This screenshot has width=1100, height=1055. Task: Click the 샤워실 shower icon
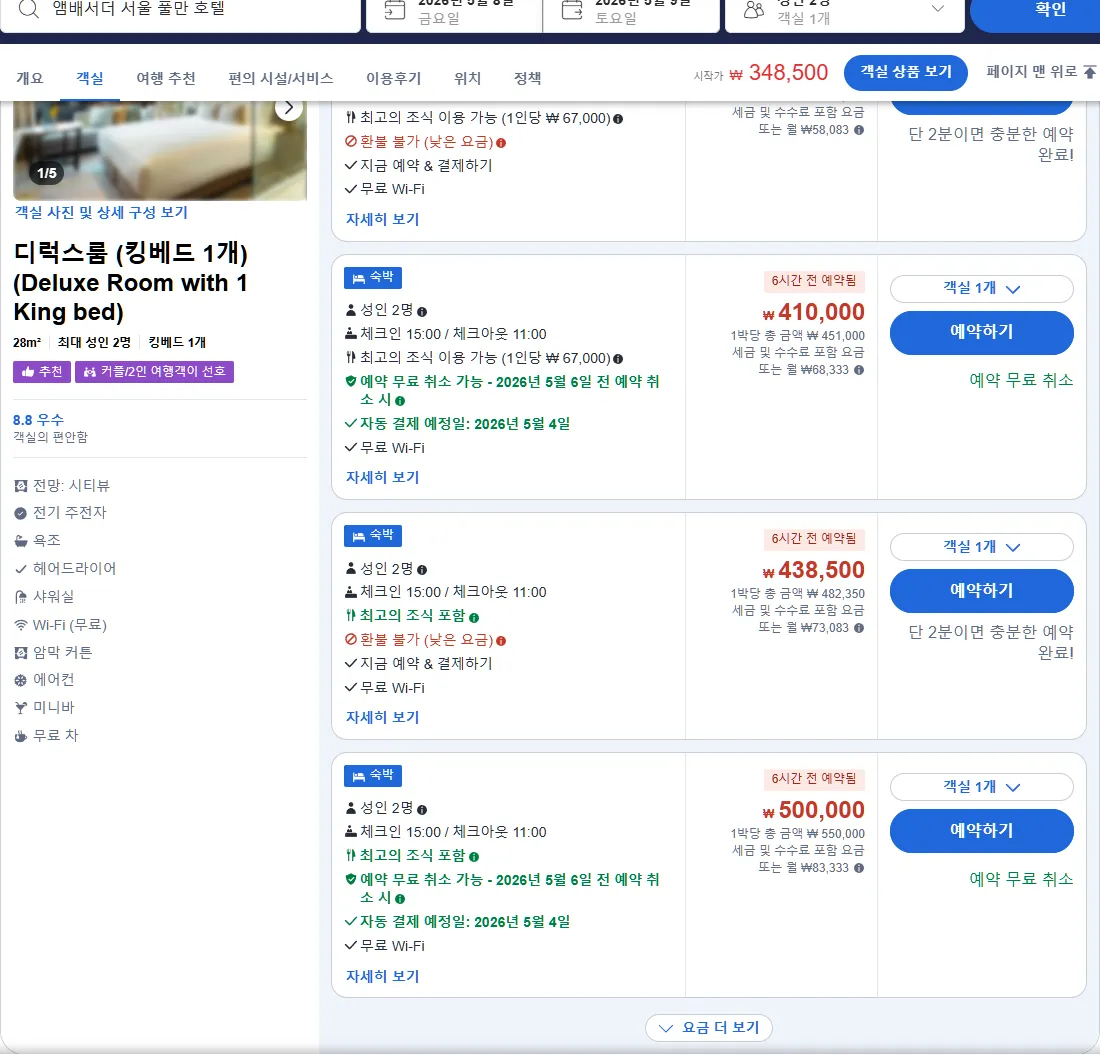pyautogui.click(x=21, y=597)
